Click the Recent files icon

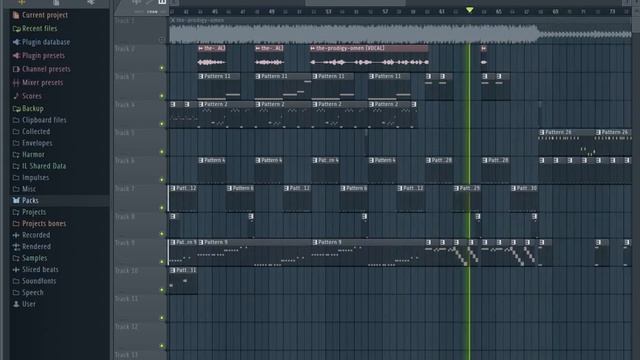point(16,29)
